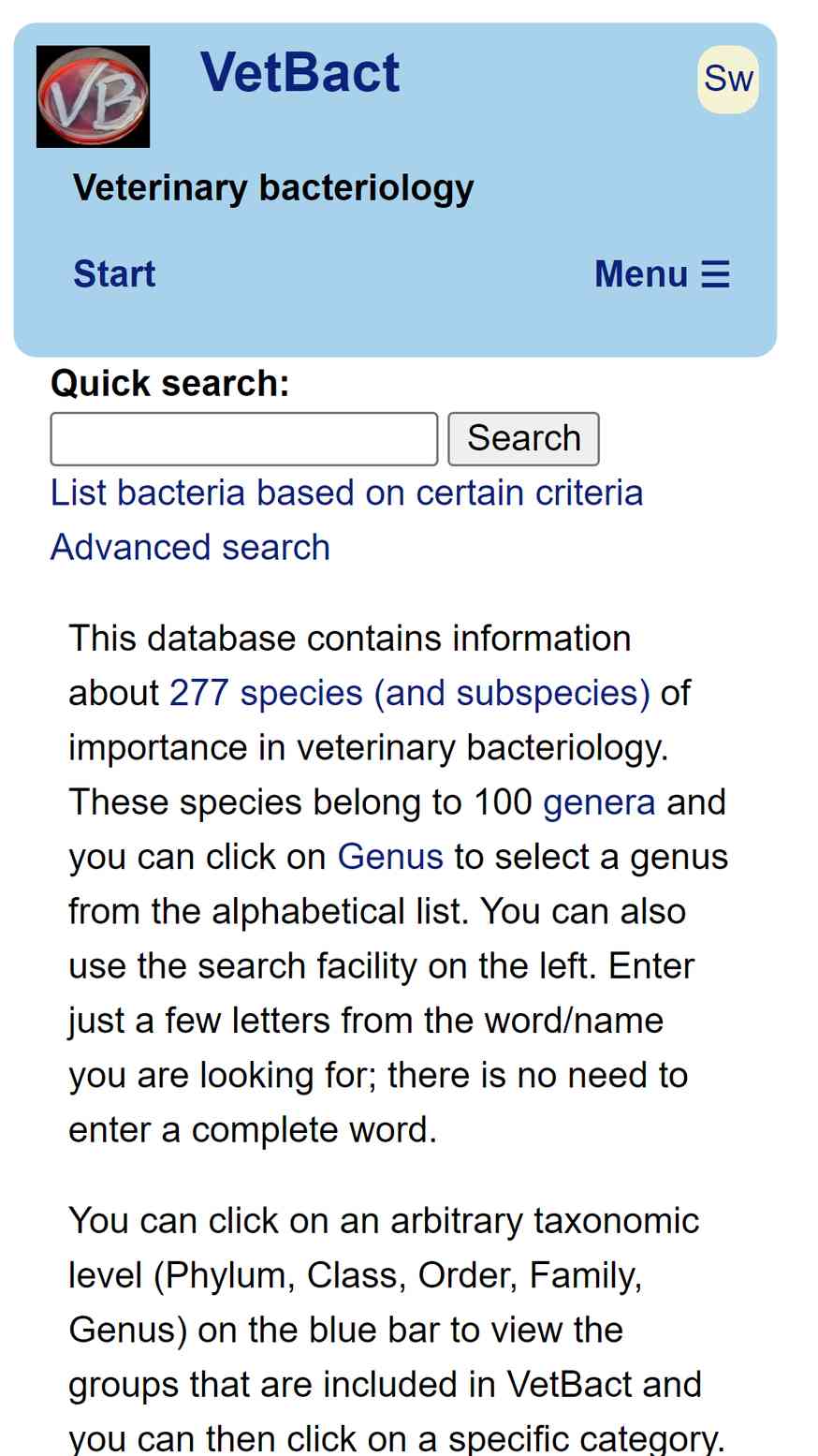The width and height of the screenshot is (818, 1456).
Task: Click the text 'This database contains information'
Action: [350, 639]
